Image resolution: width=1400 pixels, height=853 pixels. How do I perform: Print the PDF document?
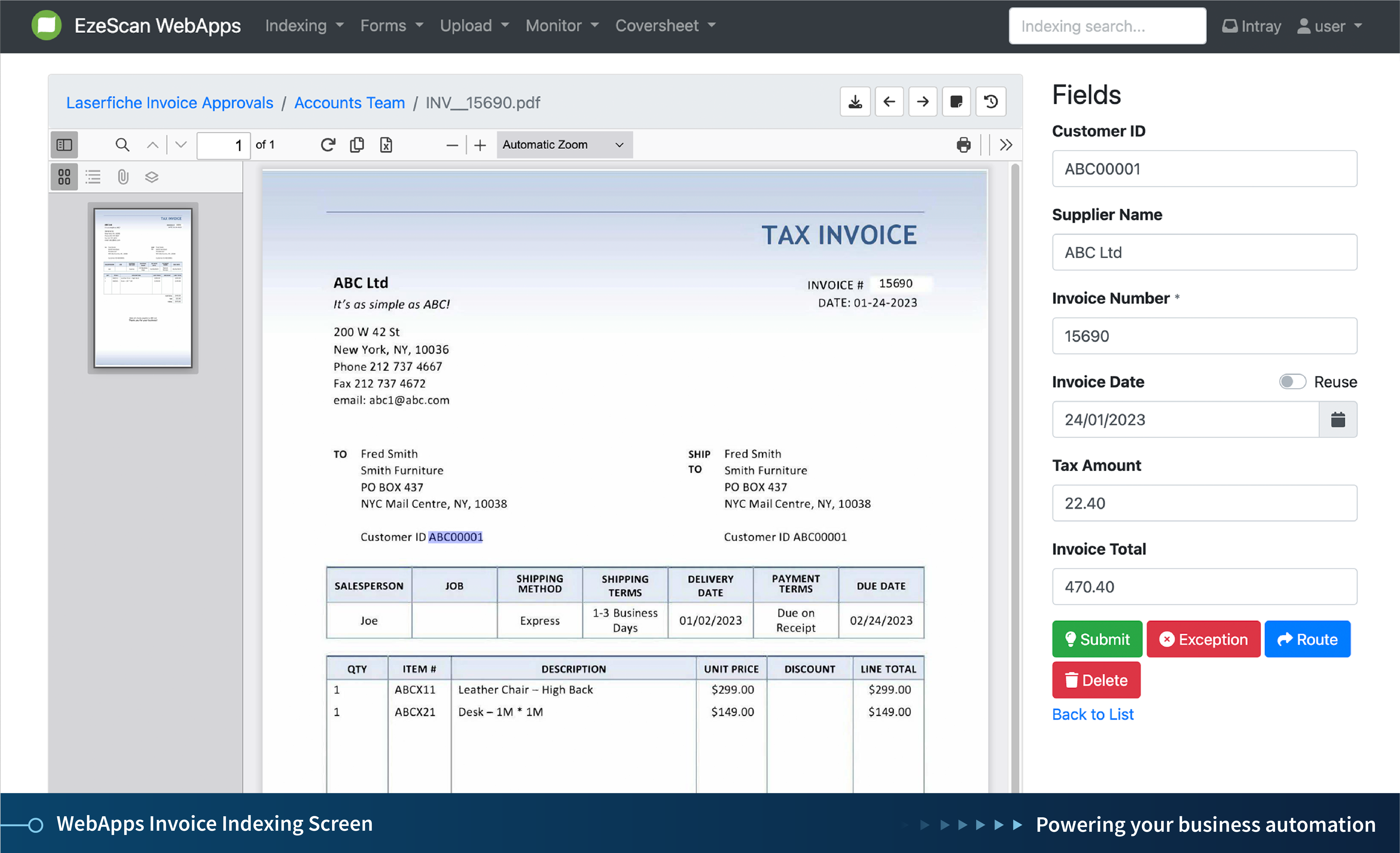(x=964, y=145)
